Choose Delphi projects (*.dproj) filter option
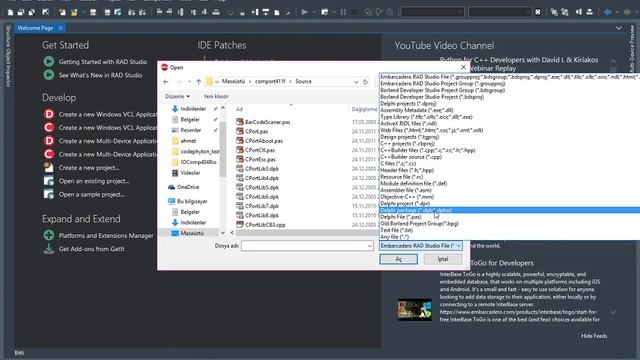 point(509,103)
